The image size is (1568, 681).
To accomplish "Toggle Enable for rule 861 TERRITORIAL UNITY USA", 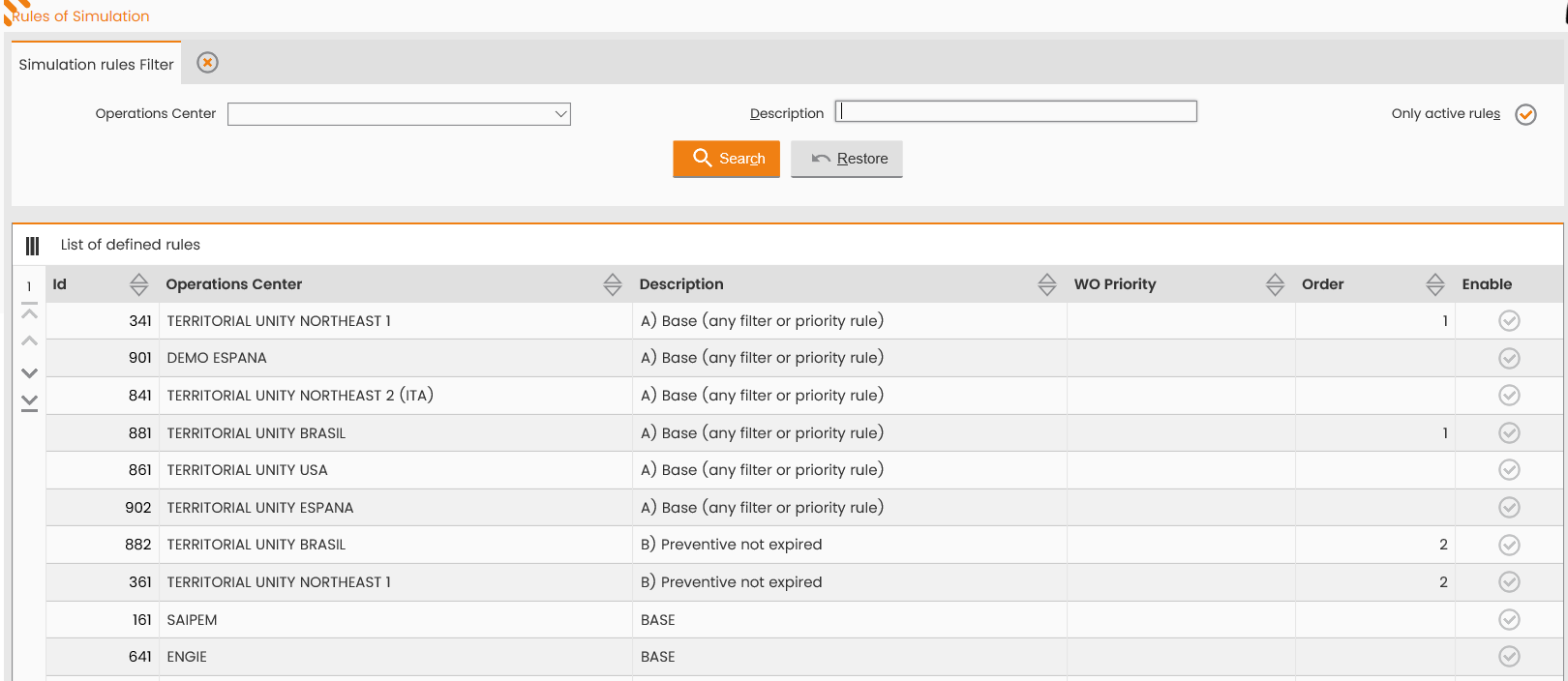I will pyautogui.click(x=1509, y=470).
